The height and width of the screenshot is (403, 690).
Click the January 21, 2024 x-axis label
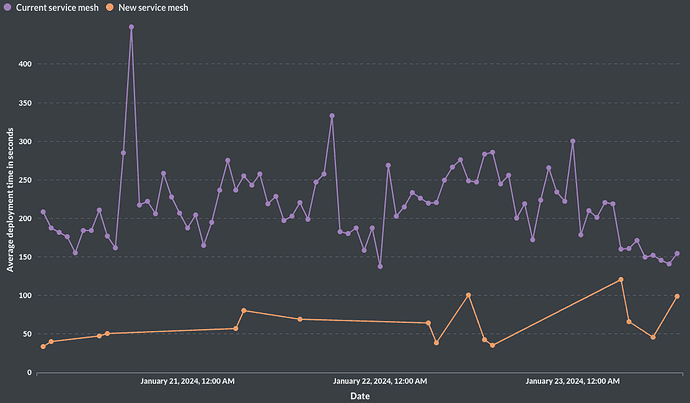point(188,381)
